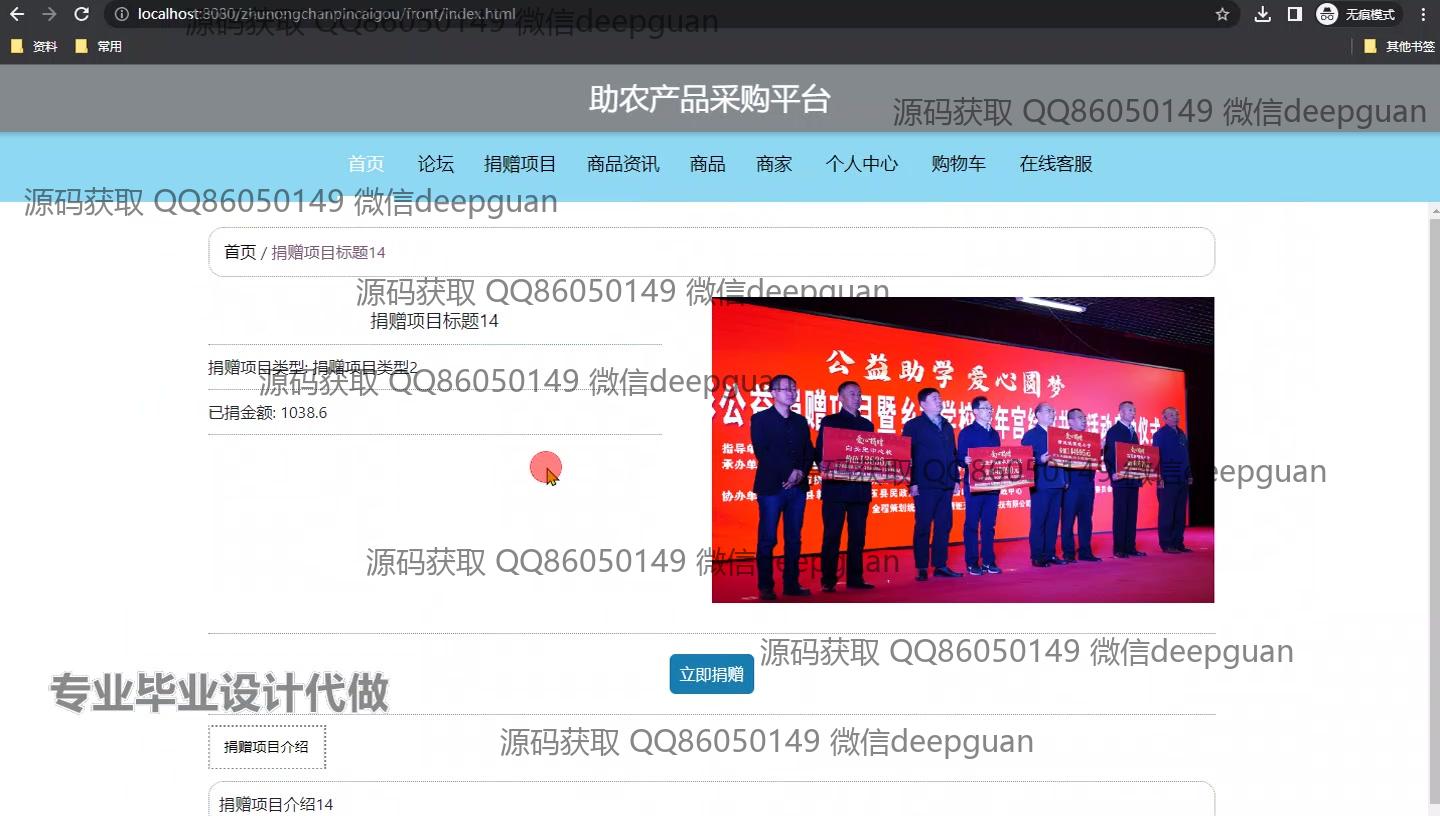Open the site info icon in address bar
This screenshot has width=1440, height=816.
pyautogui.click(x=121, y=14)
